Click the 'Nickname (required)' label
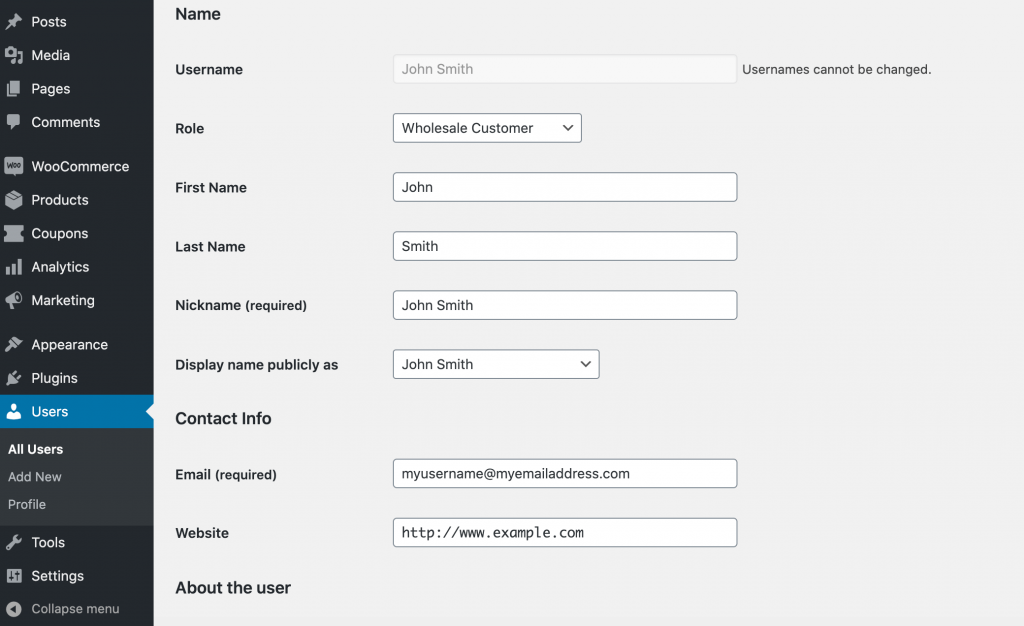The image size is (1024, 626). coord(241,305)
